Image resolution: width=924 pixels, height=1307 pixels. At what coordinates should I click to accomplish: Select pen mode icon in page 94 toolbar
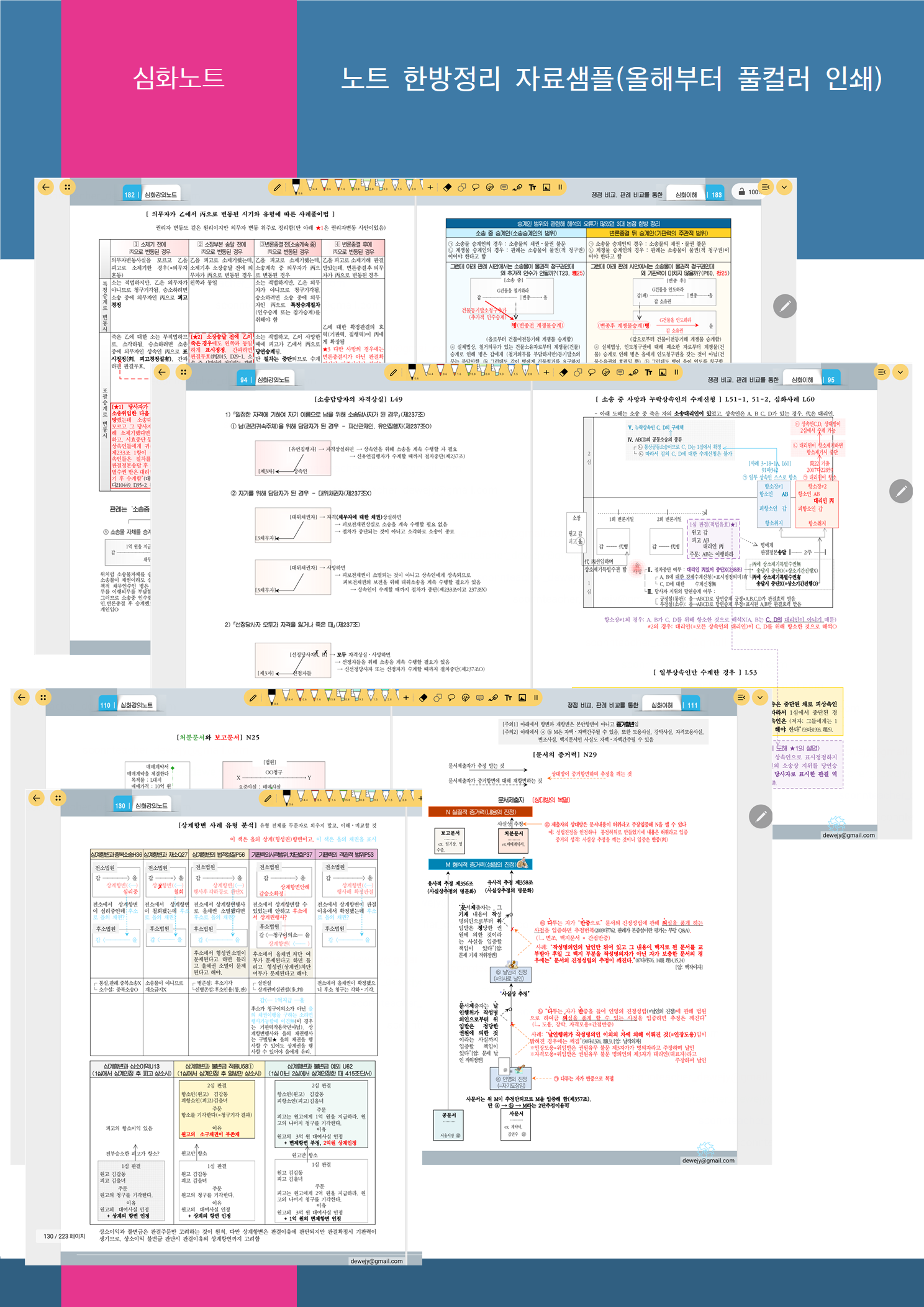point(393,372)
